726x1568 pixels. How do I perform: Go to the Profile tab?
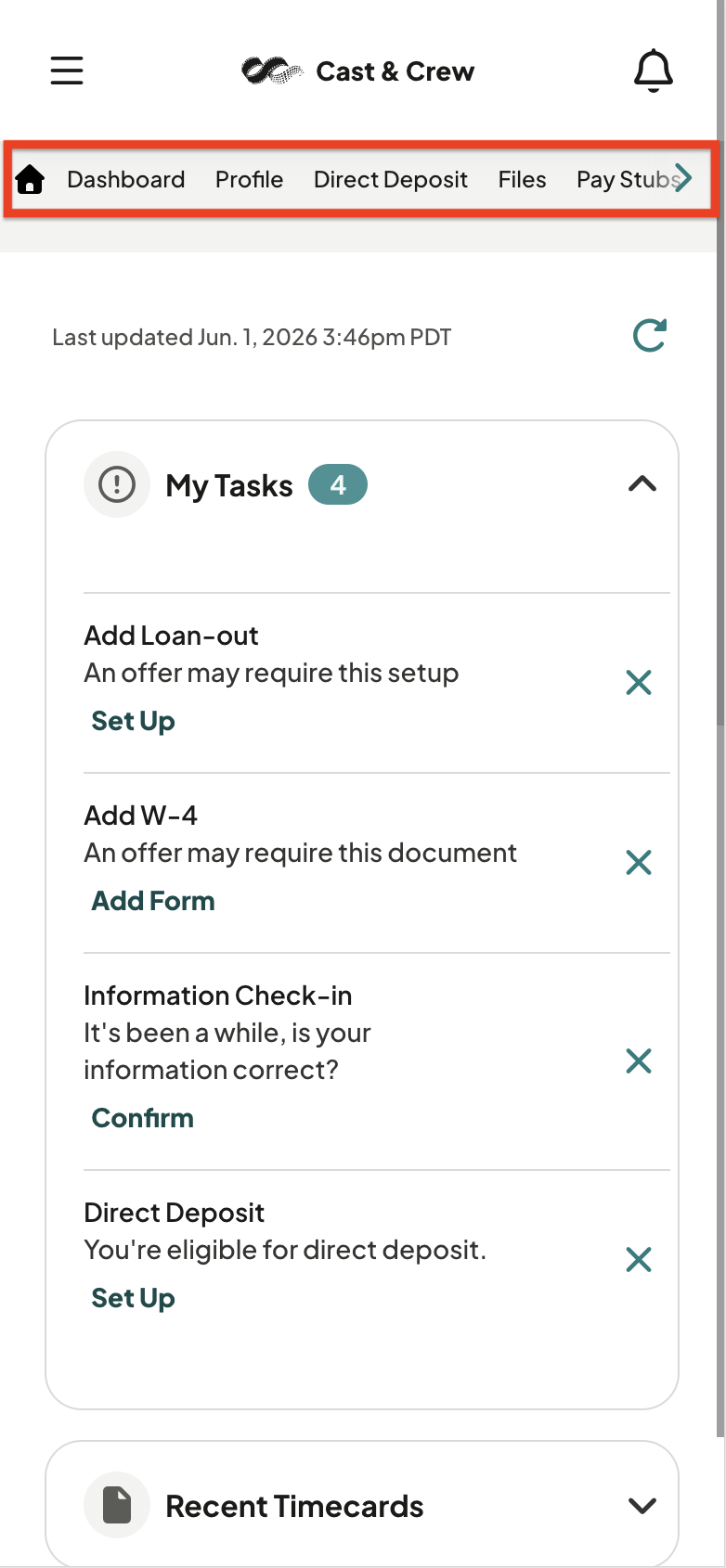[249, 179]
